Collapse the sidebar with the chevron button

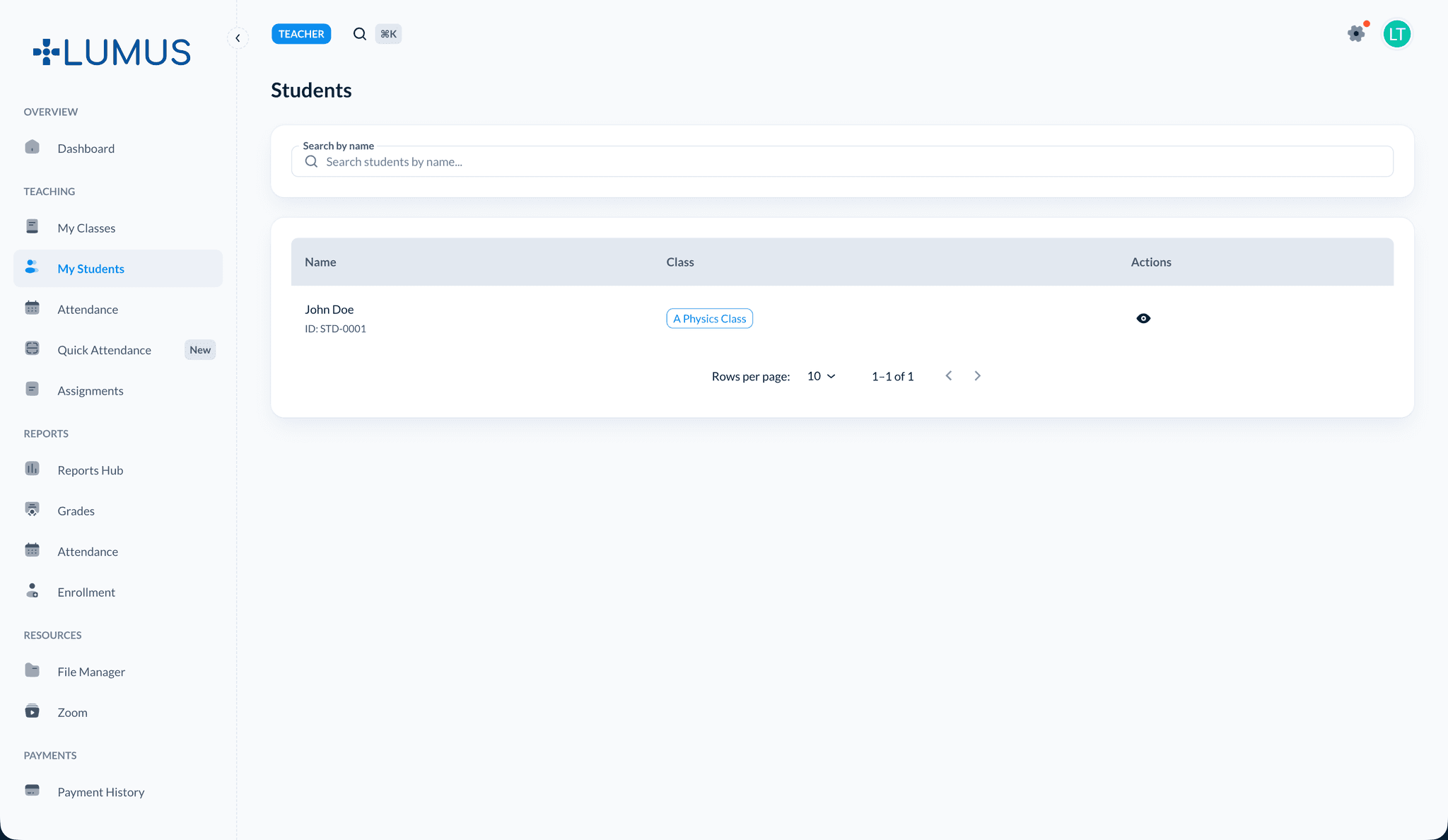(238, 38)
